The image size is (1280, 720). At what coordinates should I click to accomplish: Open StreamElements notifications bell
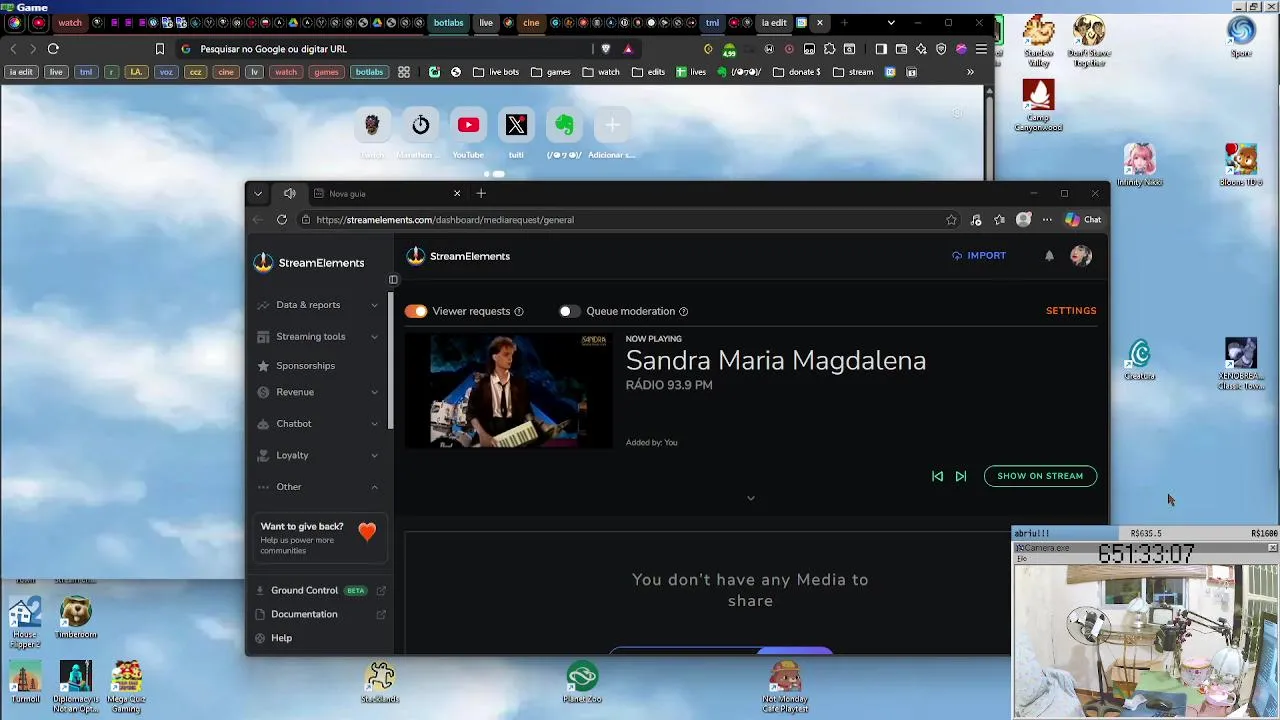coord(1049,256)
